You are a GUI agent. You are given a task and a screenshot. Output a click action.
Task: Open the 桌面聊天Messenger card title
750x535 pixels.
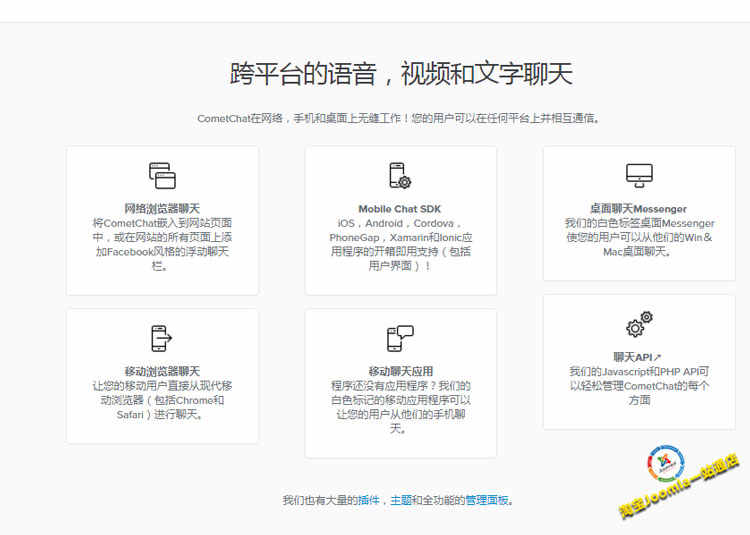(x=639, y=209)
